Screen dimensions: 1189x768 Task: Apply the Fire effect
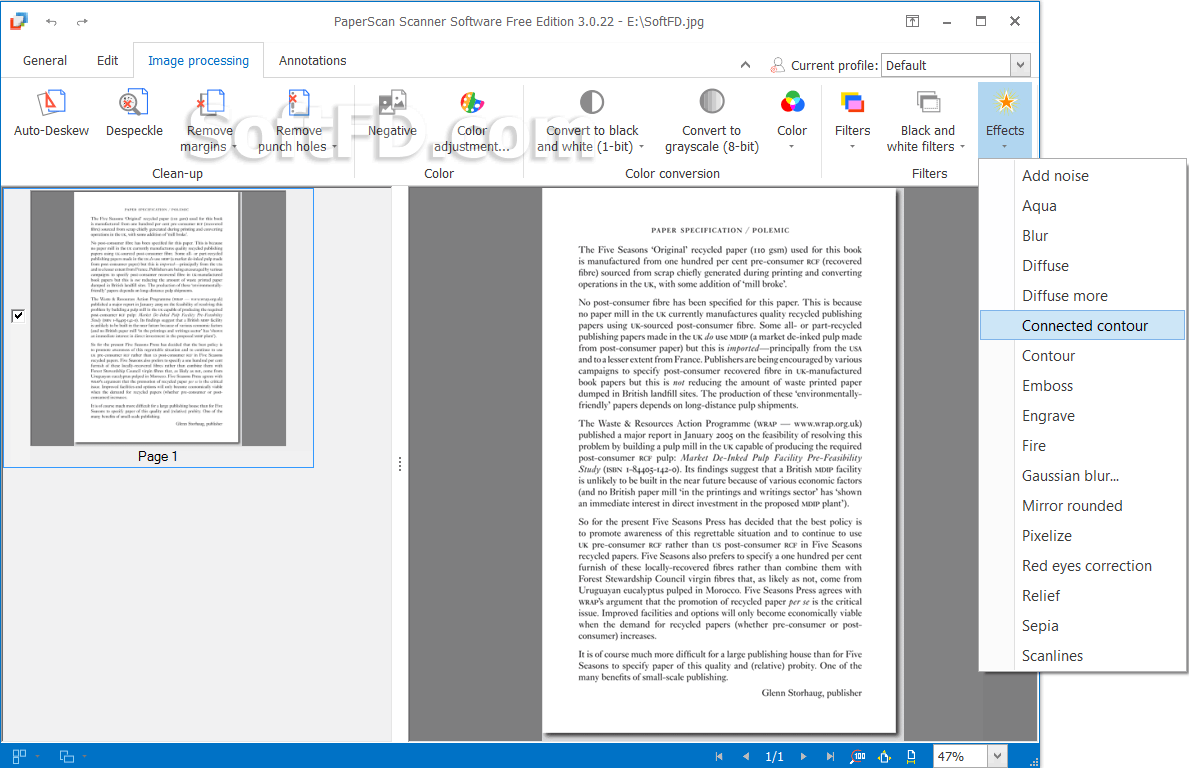click(1083, 446)
